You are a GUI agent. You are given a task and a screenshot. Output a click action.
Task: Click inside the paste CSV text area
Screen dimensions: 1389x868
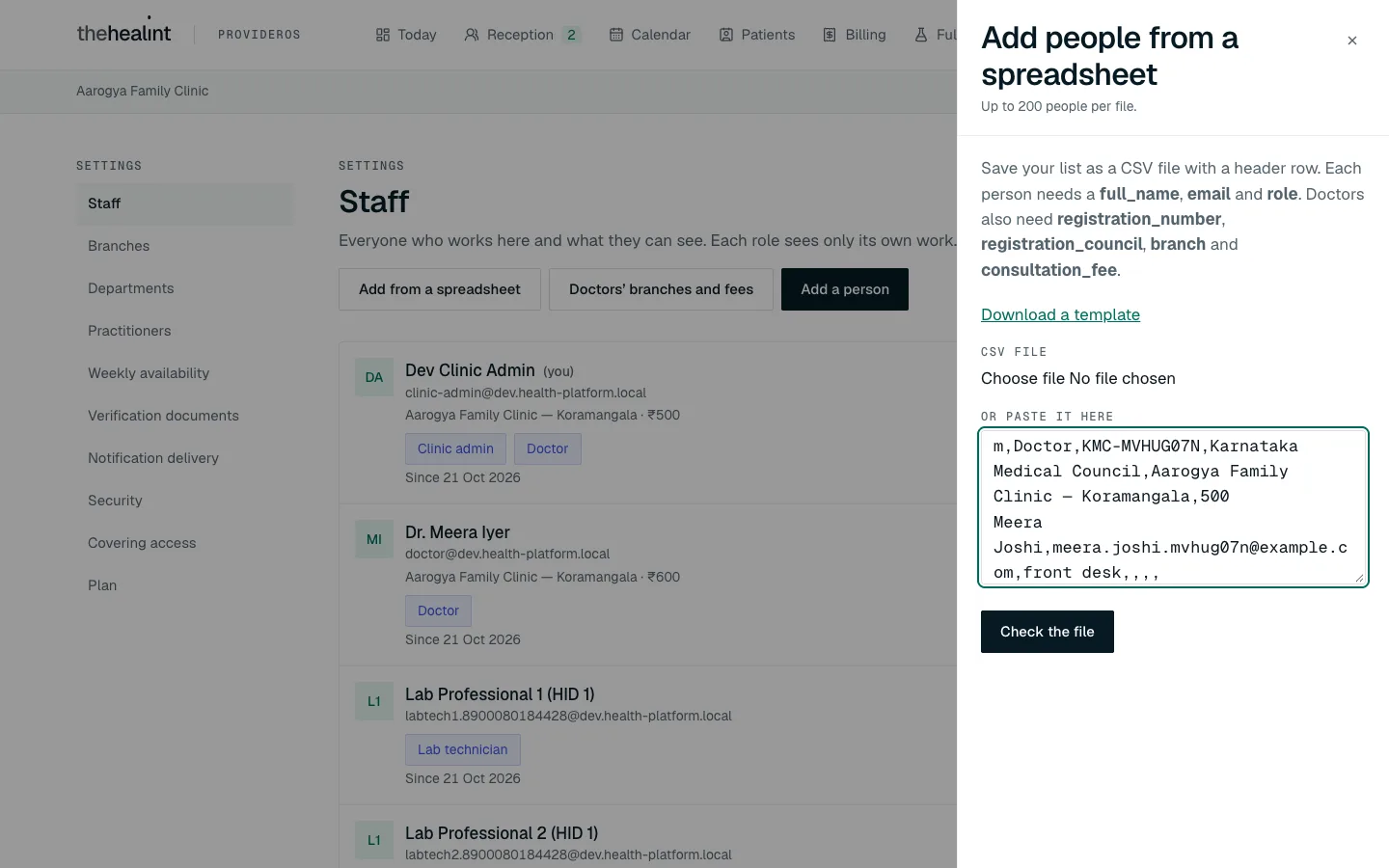pos(1174,506)
